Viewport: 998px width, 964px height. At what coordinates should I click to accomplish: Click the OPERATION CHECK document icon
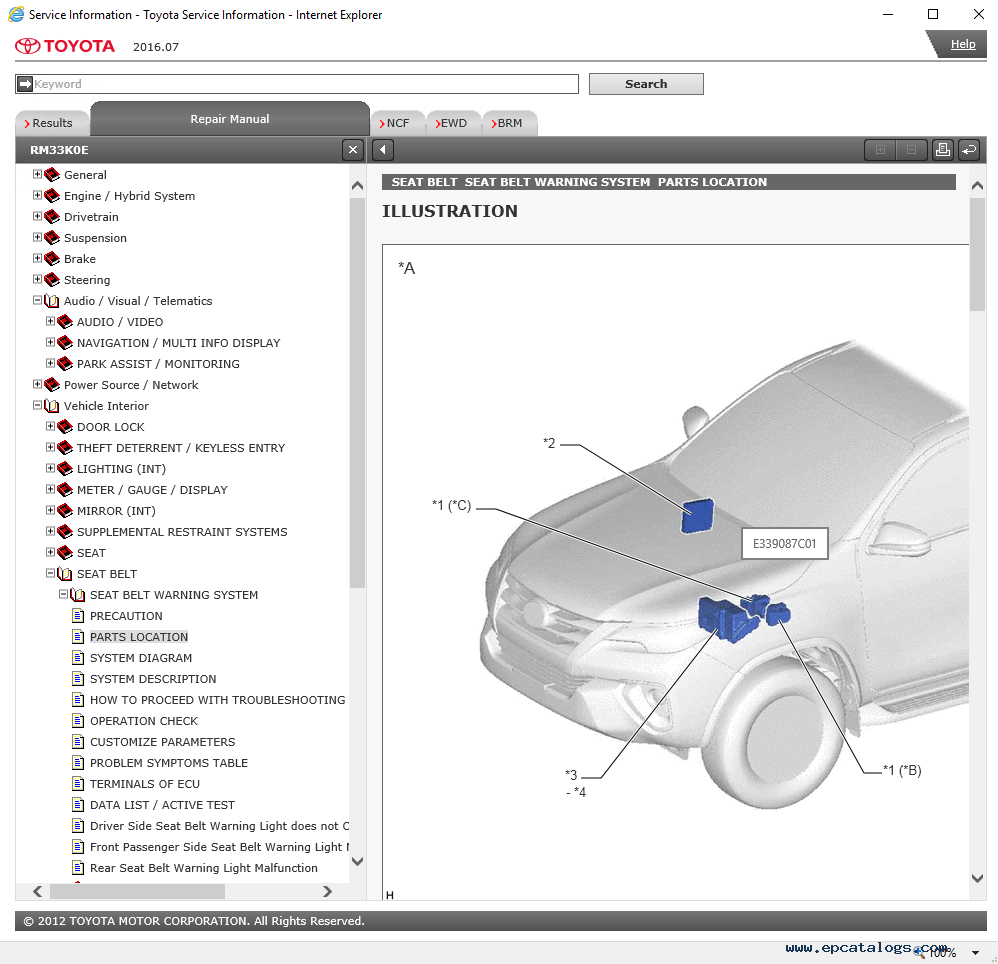point(78,720)
